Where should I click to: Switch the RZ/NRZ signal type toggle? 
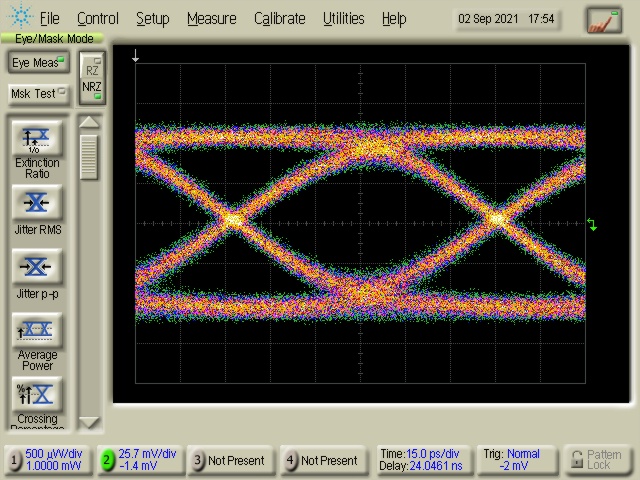(x=91, y=78)
